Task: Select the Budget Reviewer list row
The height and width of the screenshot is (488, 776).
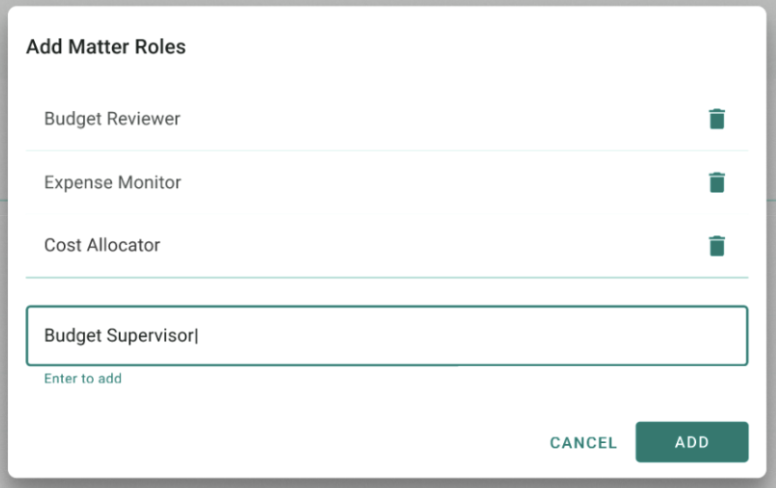Action: point(387,119)
